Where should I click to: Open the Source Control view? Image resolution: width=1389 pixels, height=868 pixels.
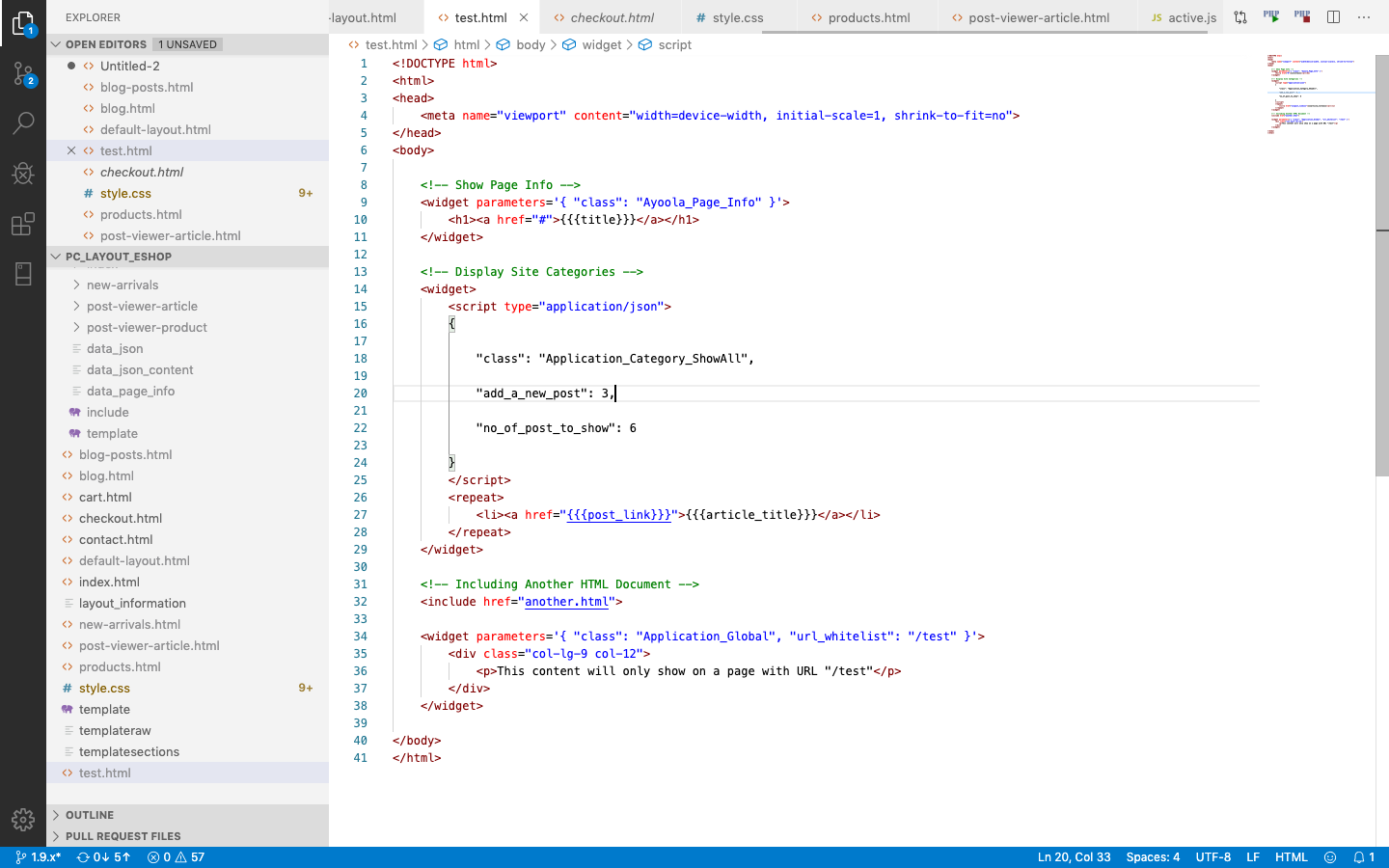[23, 73]
